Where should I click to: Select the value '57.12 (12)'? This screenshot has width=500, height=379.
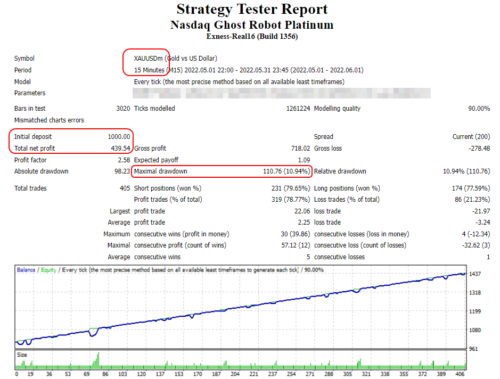[296, 245]
